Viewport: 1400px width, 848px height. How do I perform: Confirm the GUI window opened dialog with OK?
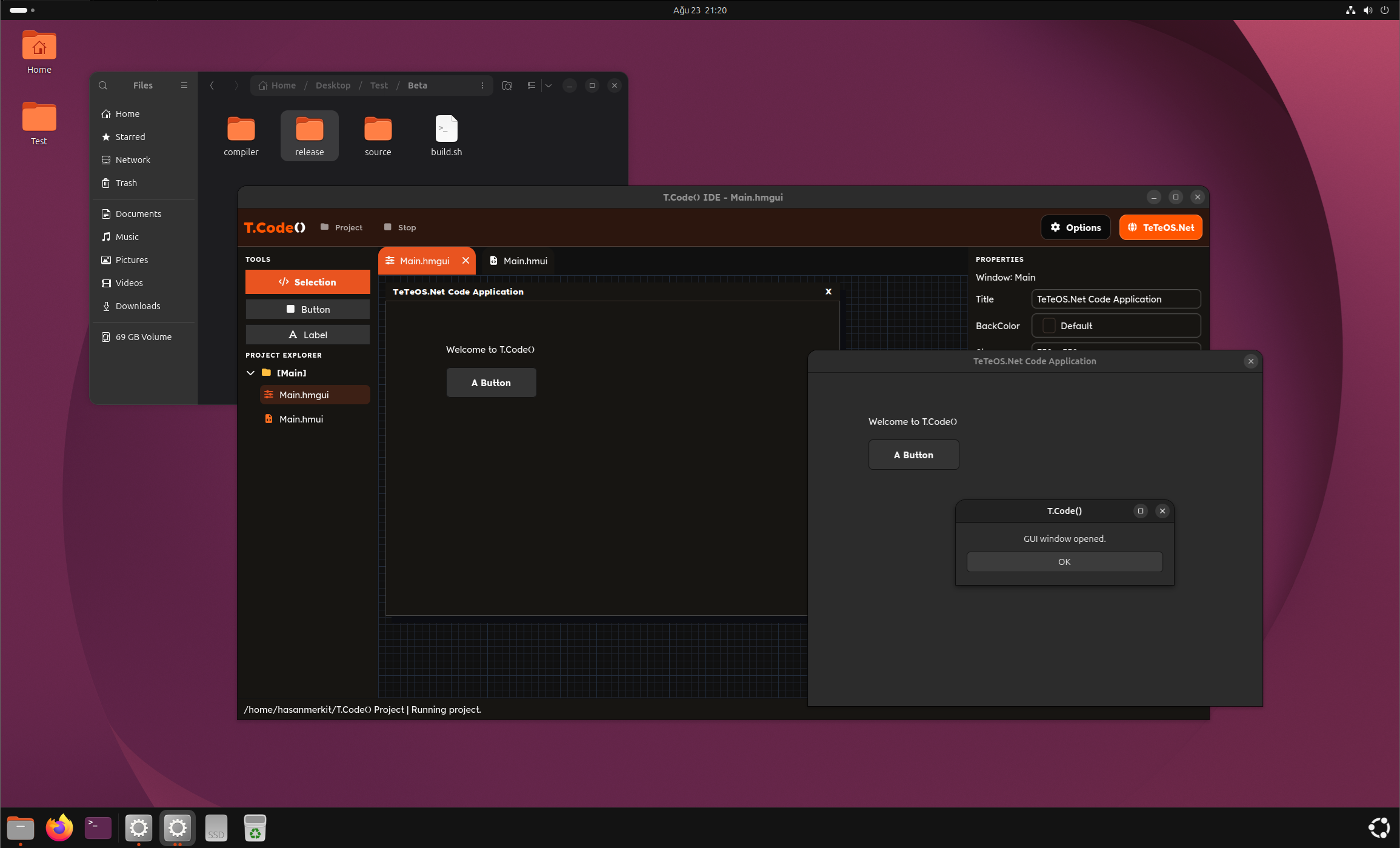pos(1064,562)
